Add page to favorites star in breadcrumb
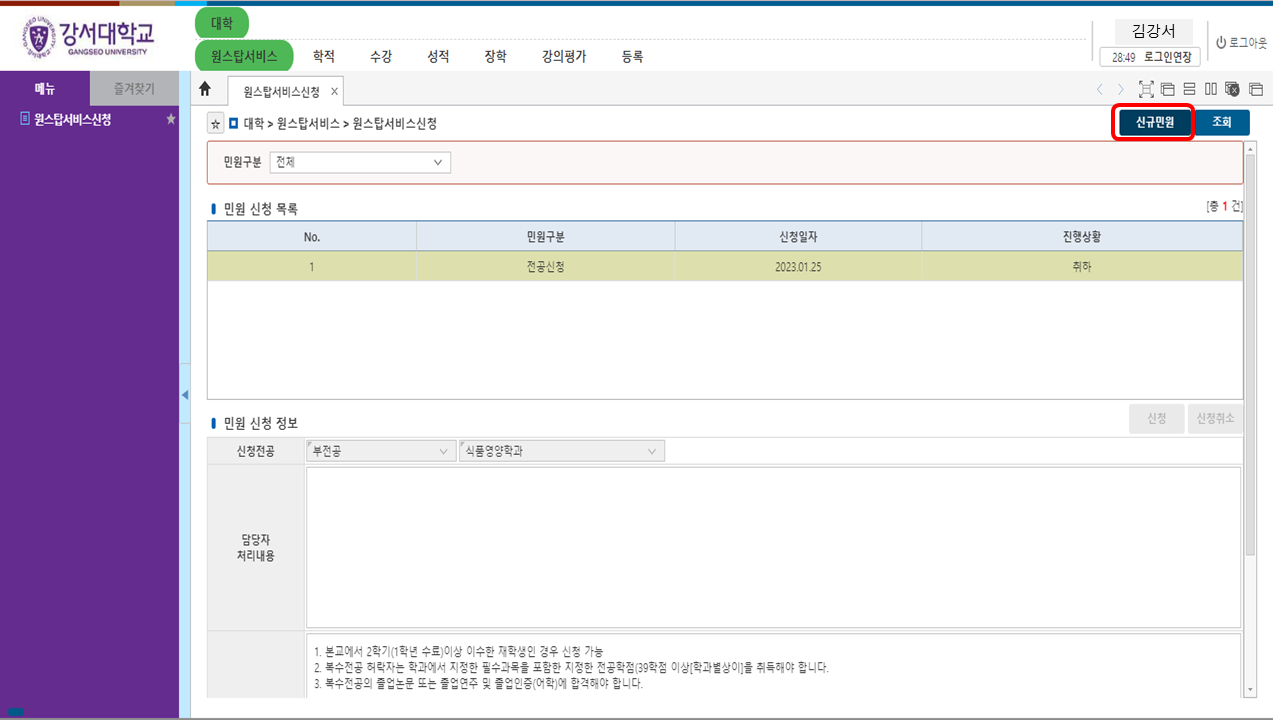 coord(215,124)
